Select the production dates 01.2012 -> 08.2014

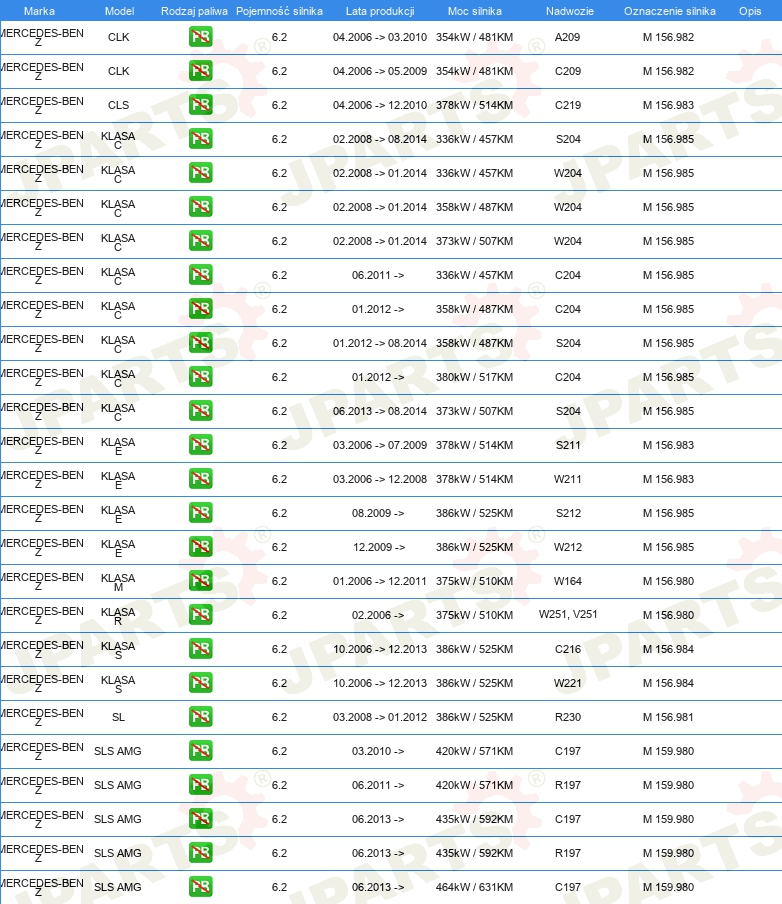click(x=380, y=343)
